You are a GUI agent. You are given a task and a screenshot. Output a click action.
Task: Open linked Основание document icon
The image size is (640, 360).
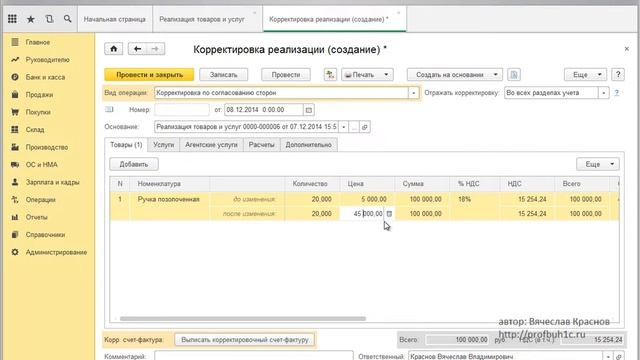click(364, 127)
